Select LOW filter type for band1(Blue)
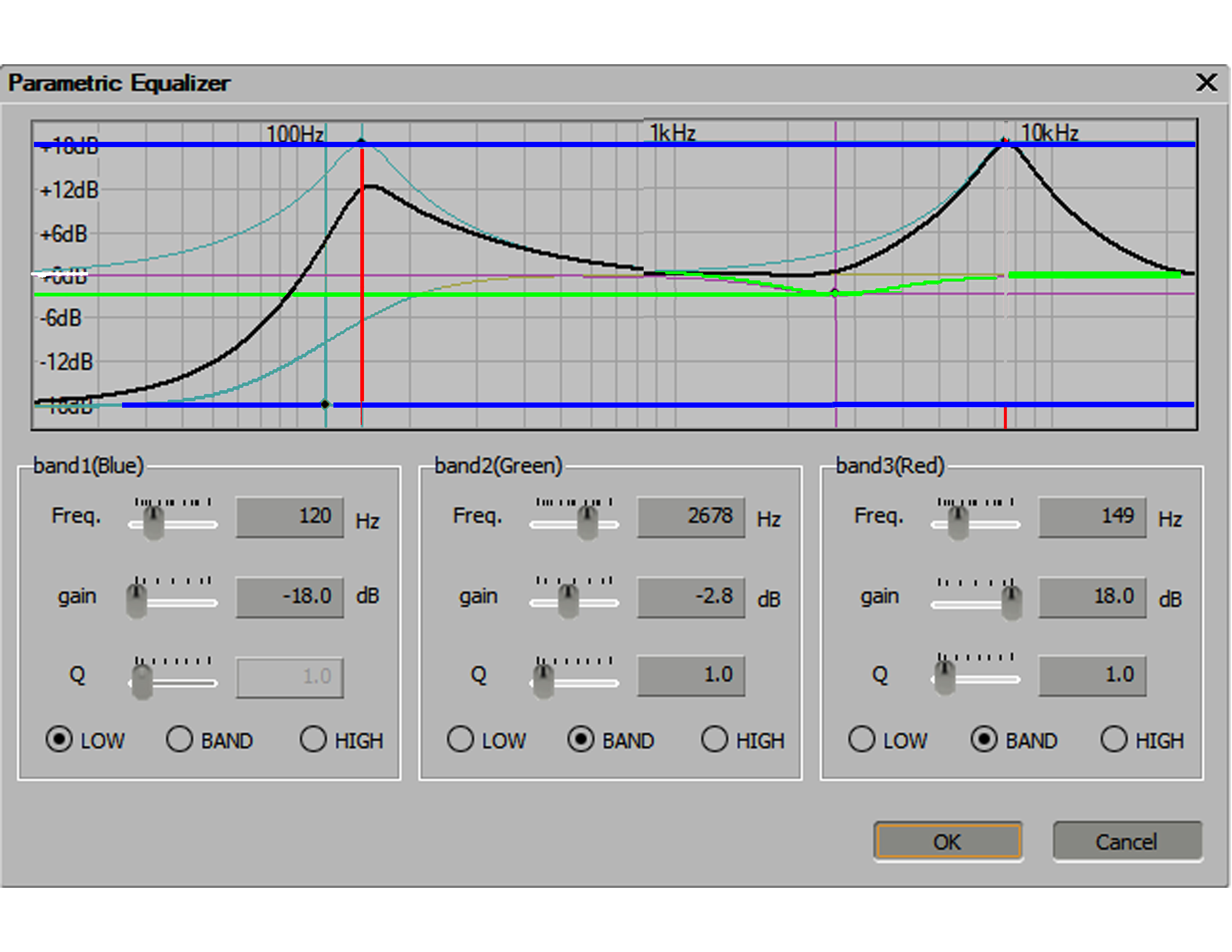The height and width of the screenshot is (952, 1232). click(x=59, y=739)
